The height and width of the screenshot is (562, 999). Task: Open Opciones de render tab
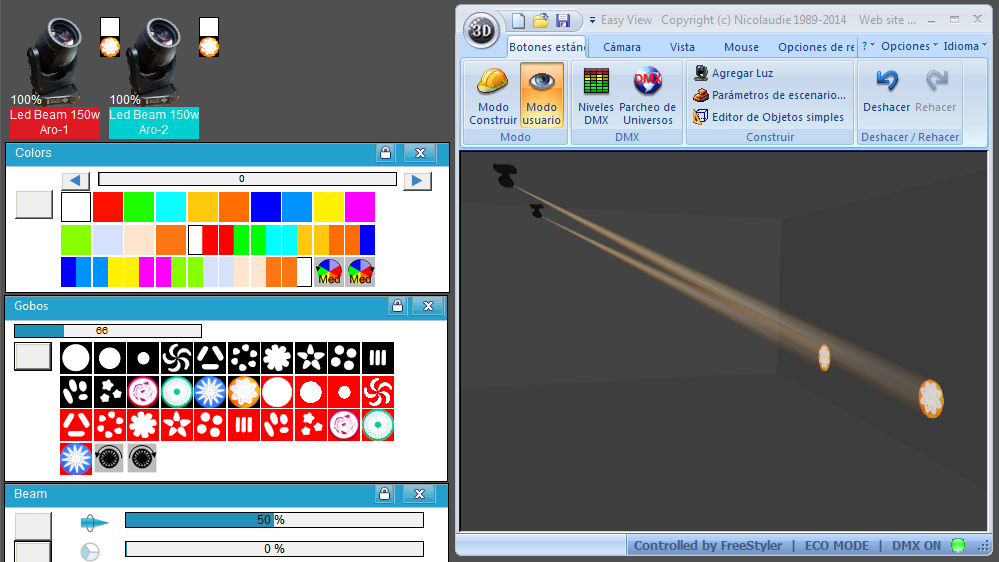[816, 47]
